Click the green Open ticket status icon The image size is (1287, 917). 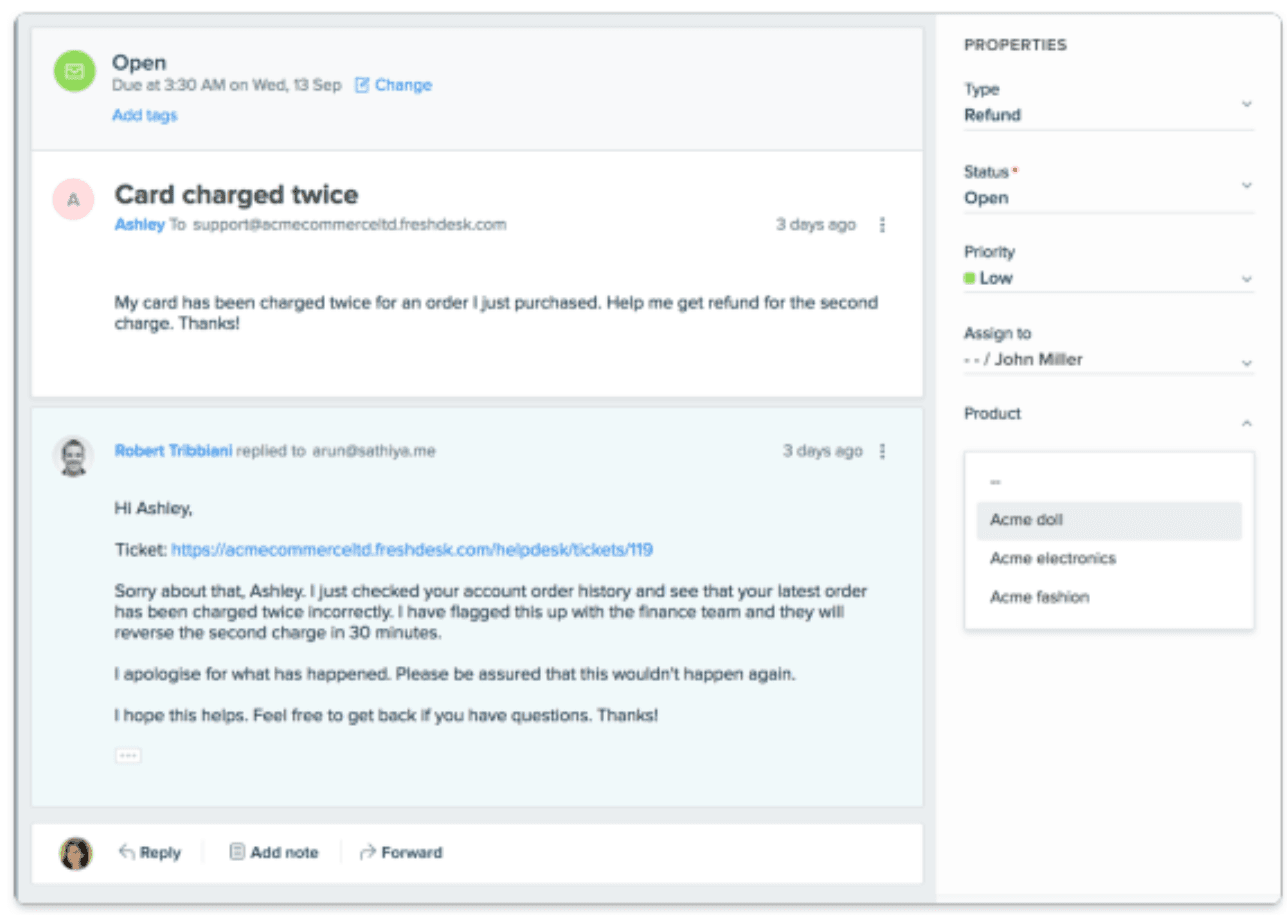tap(74, 72)
